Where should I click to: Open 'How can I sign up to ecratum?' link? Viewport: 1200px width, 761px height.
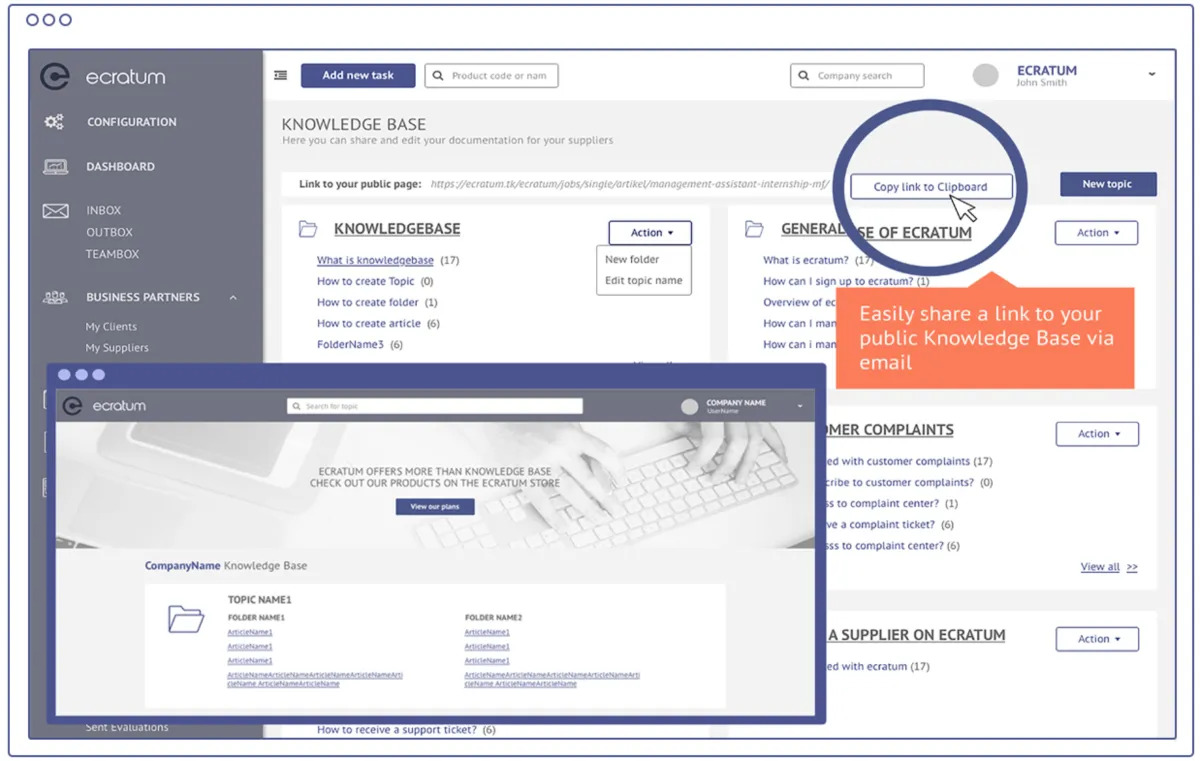838,282
